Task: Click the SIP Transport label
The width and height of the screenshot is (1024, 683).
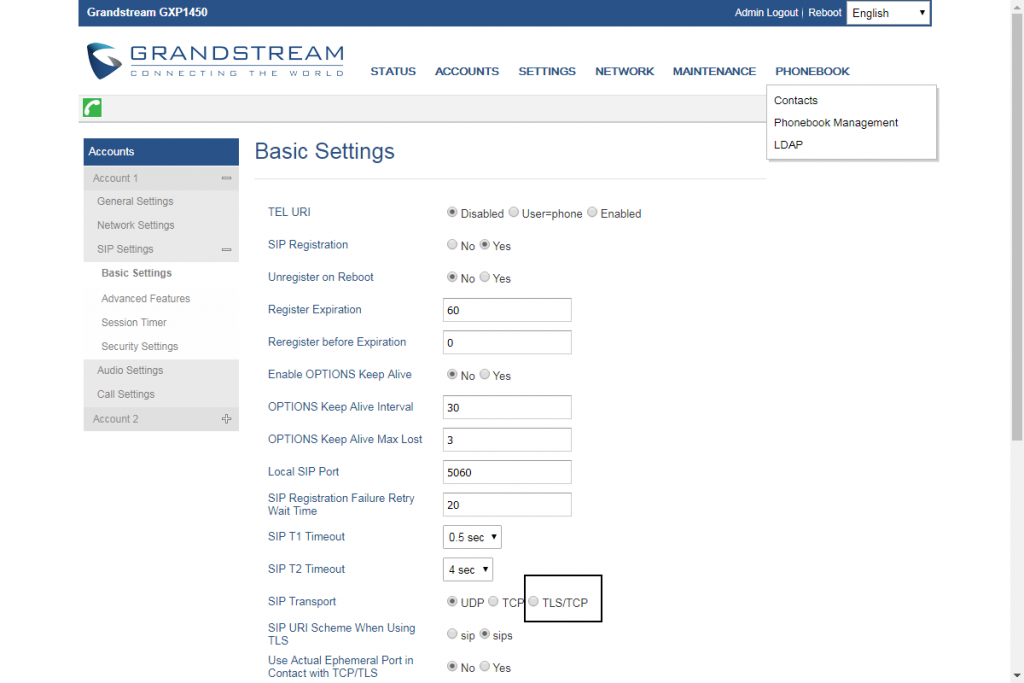Action: [x=302, y=601]
